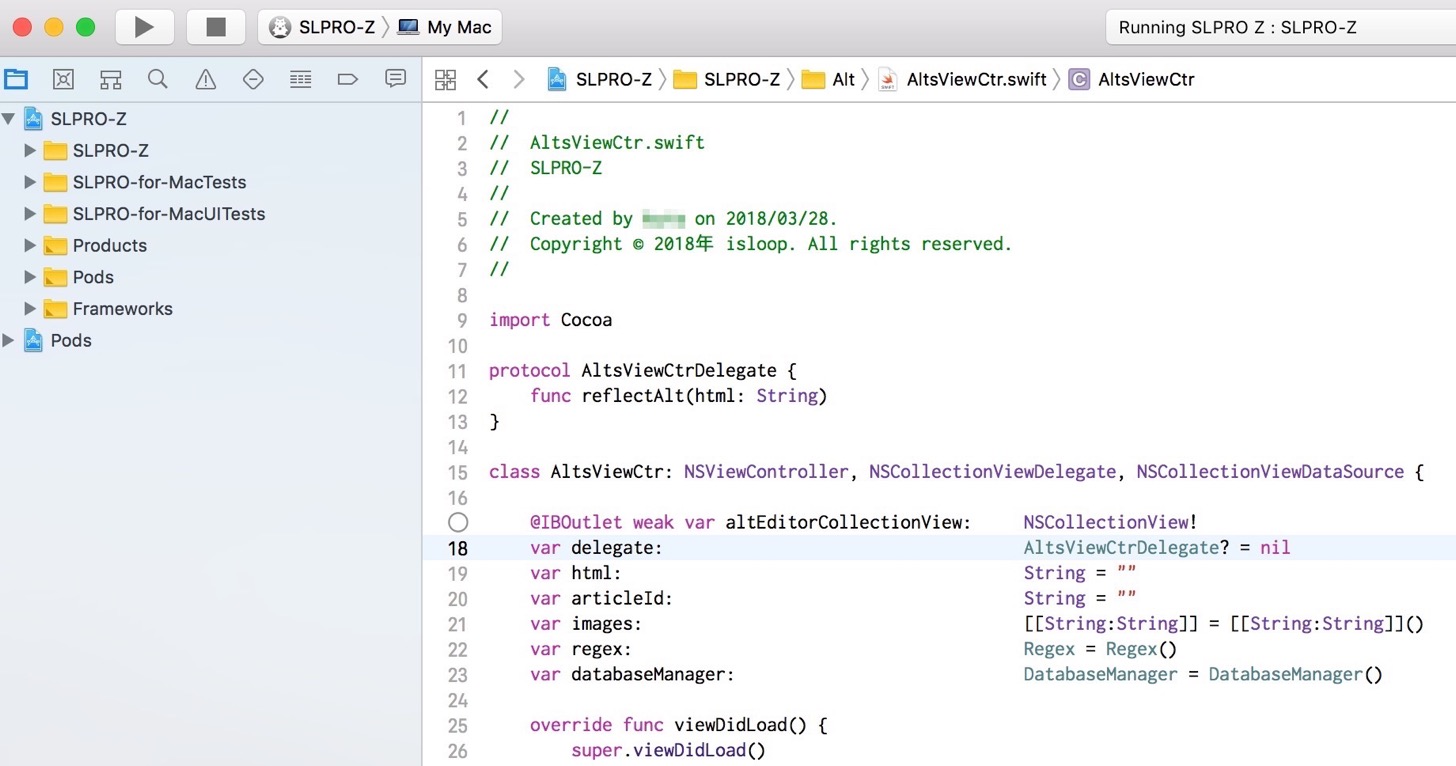This screenshot has width=1456, height=766.
Task: Collapse the SLPRO-Z project root triangle
Action: click(x=9, y=119)
